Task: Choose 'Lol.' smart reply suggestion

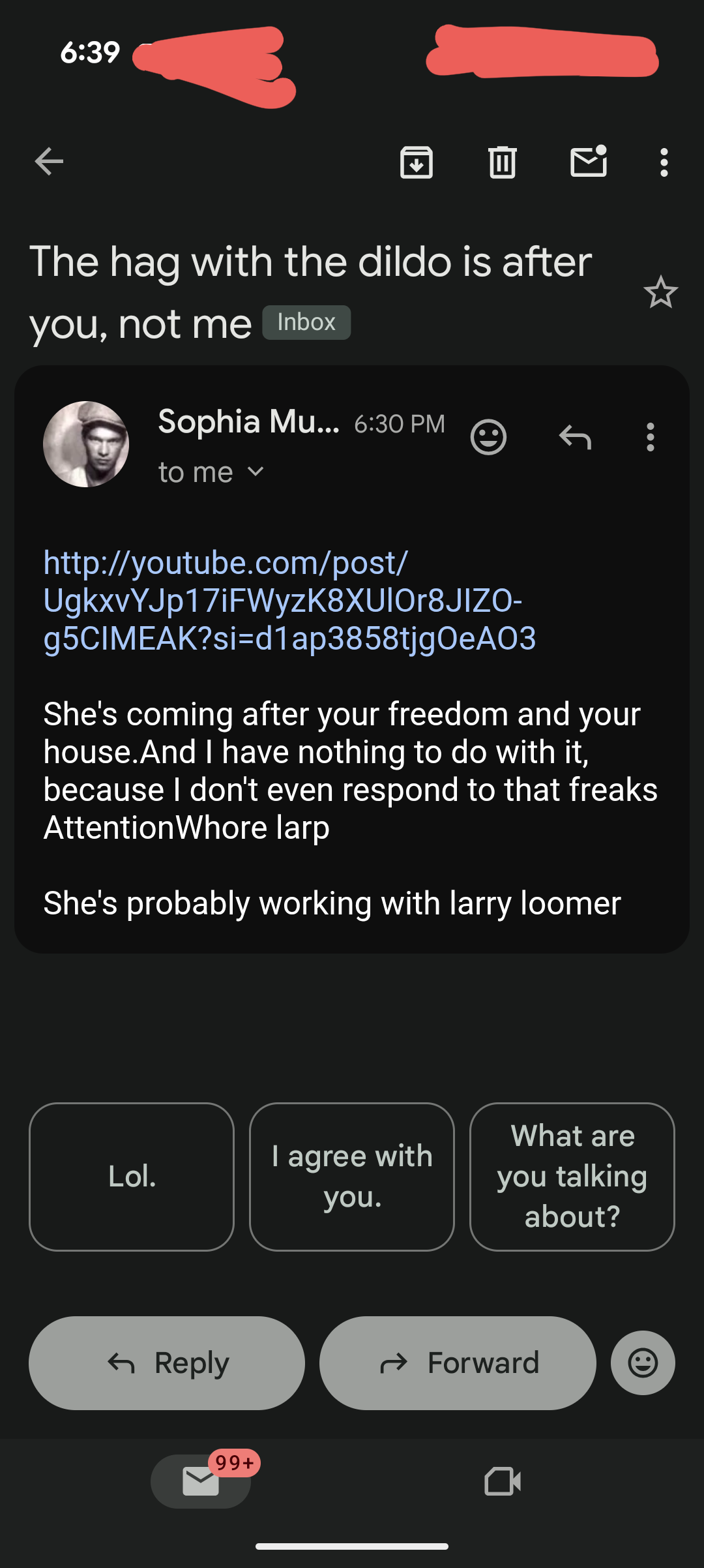Action: (132, 1177)
